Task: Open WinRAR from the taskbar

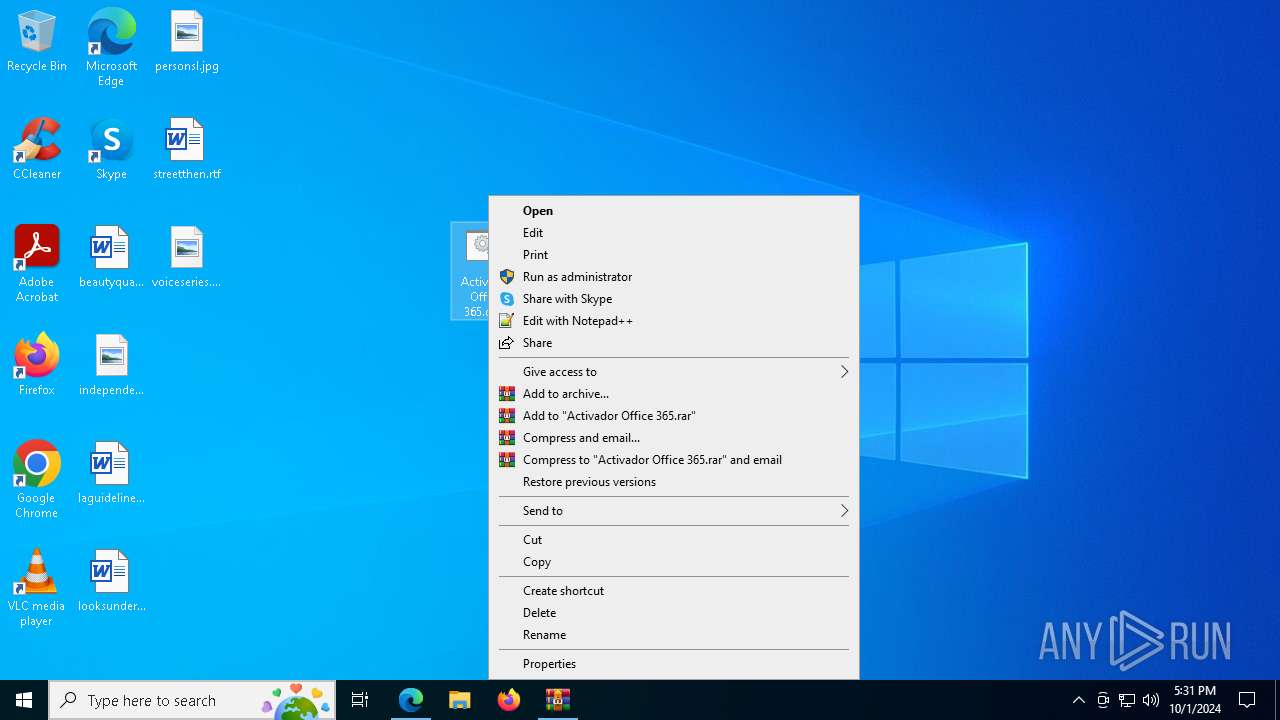Action: pos(558,700)
